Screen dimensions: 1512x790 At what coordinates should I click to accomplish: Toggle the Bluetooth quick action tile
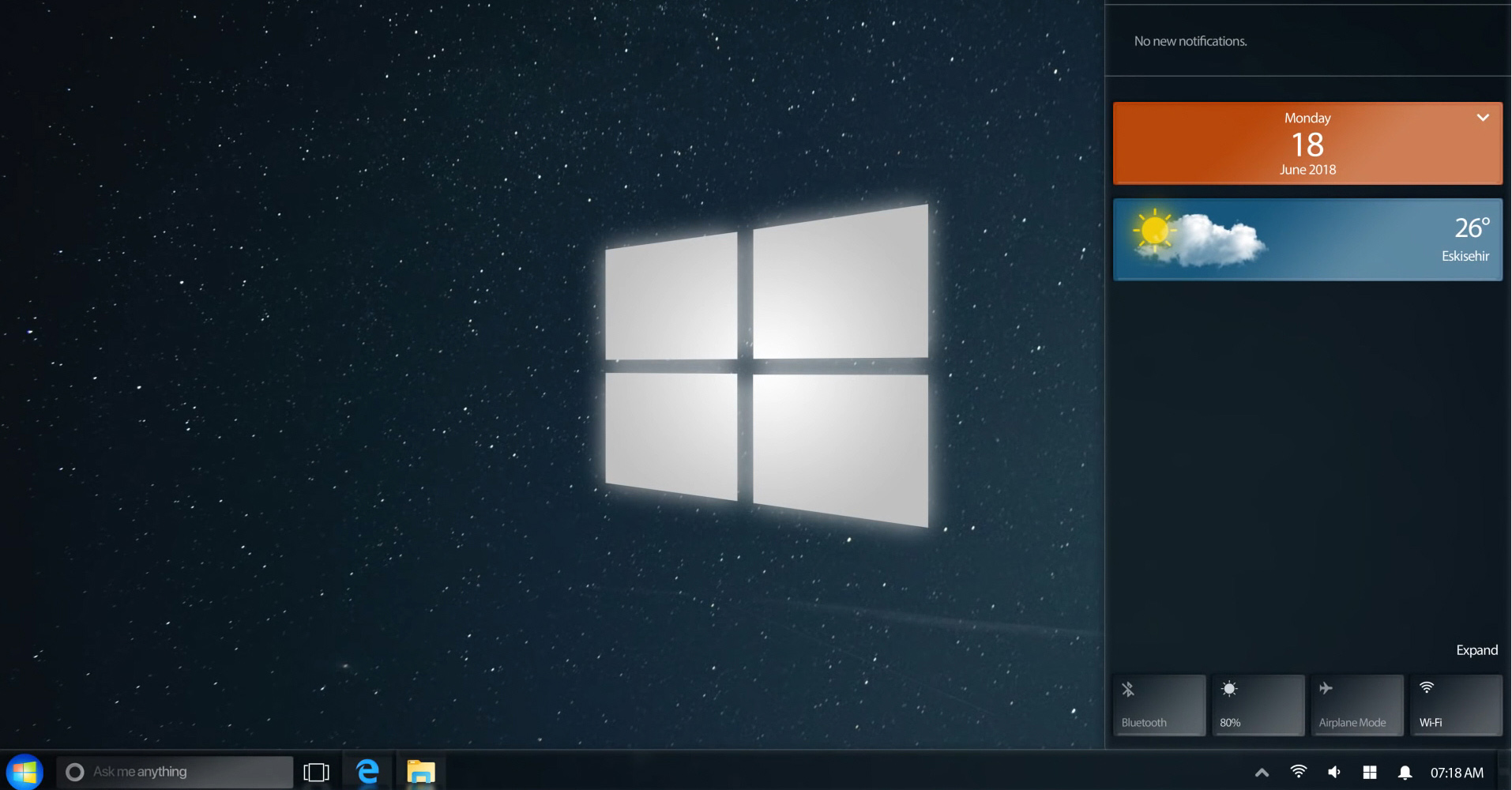point(1159,705)
